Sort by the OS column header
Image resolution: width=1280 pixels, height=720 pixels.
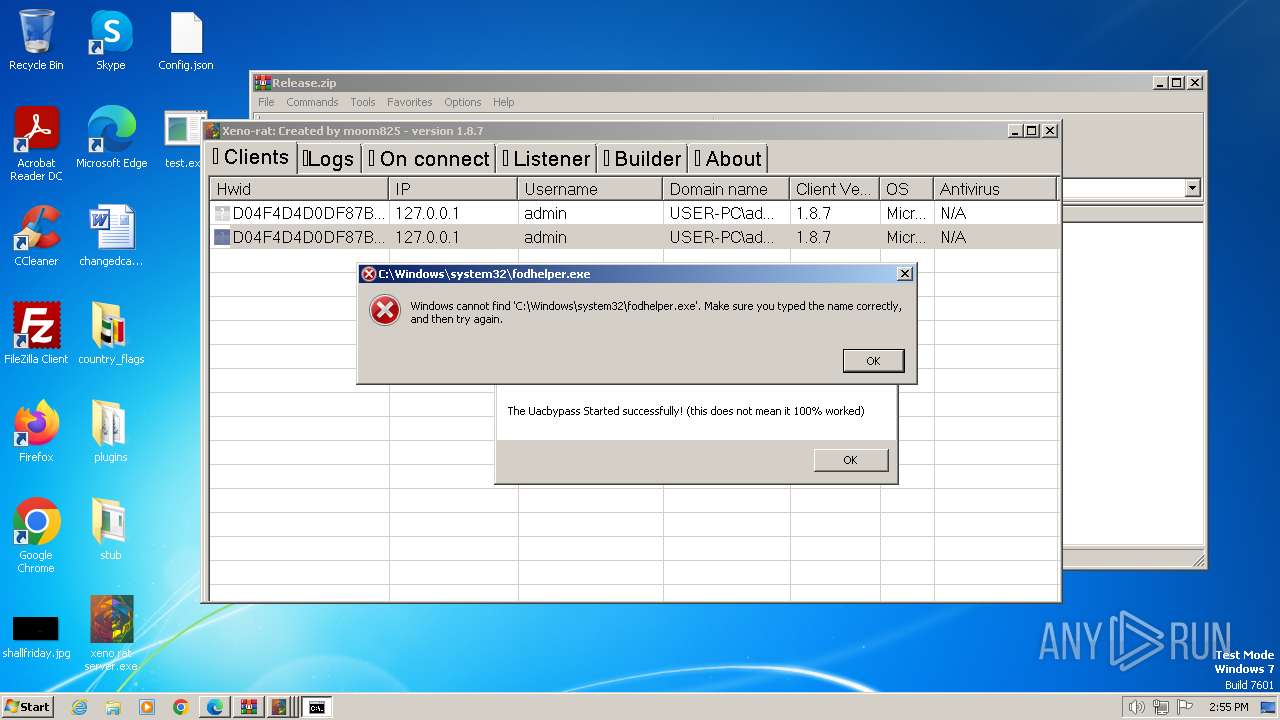tap(907, 189)
